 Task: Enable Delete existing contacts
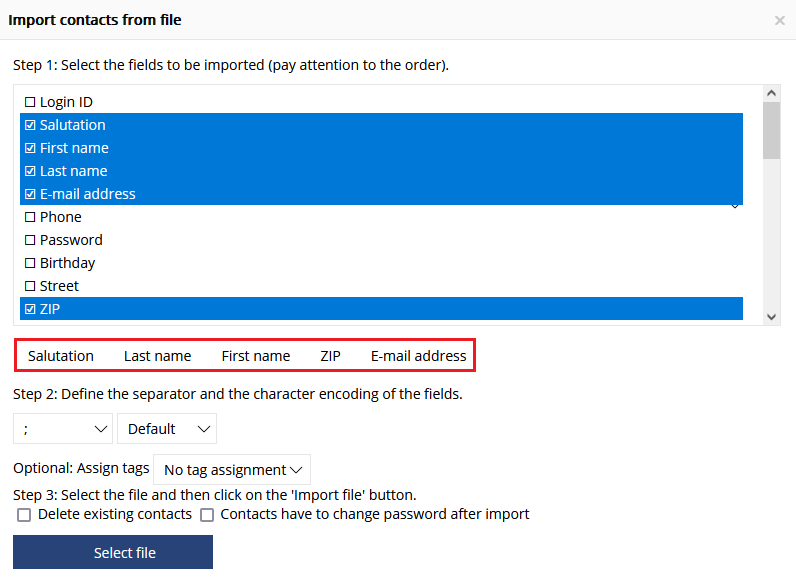pyautogui.click(x=24, y=515)
